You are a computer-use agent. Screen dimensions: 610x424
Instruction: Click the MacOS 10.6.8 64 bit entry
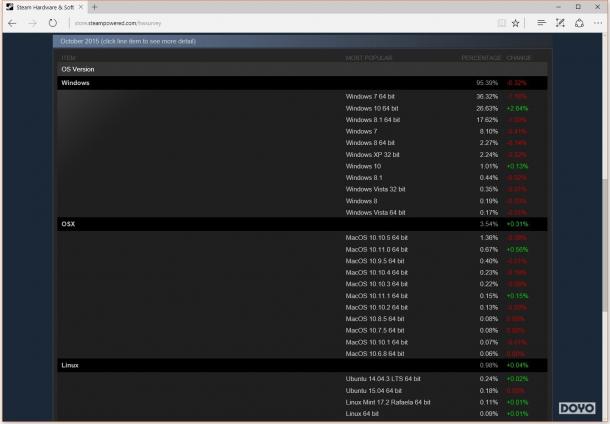tap(375, 354)
